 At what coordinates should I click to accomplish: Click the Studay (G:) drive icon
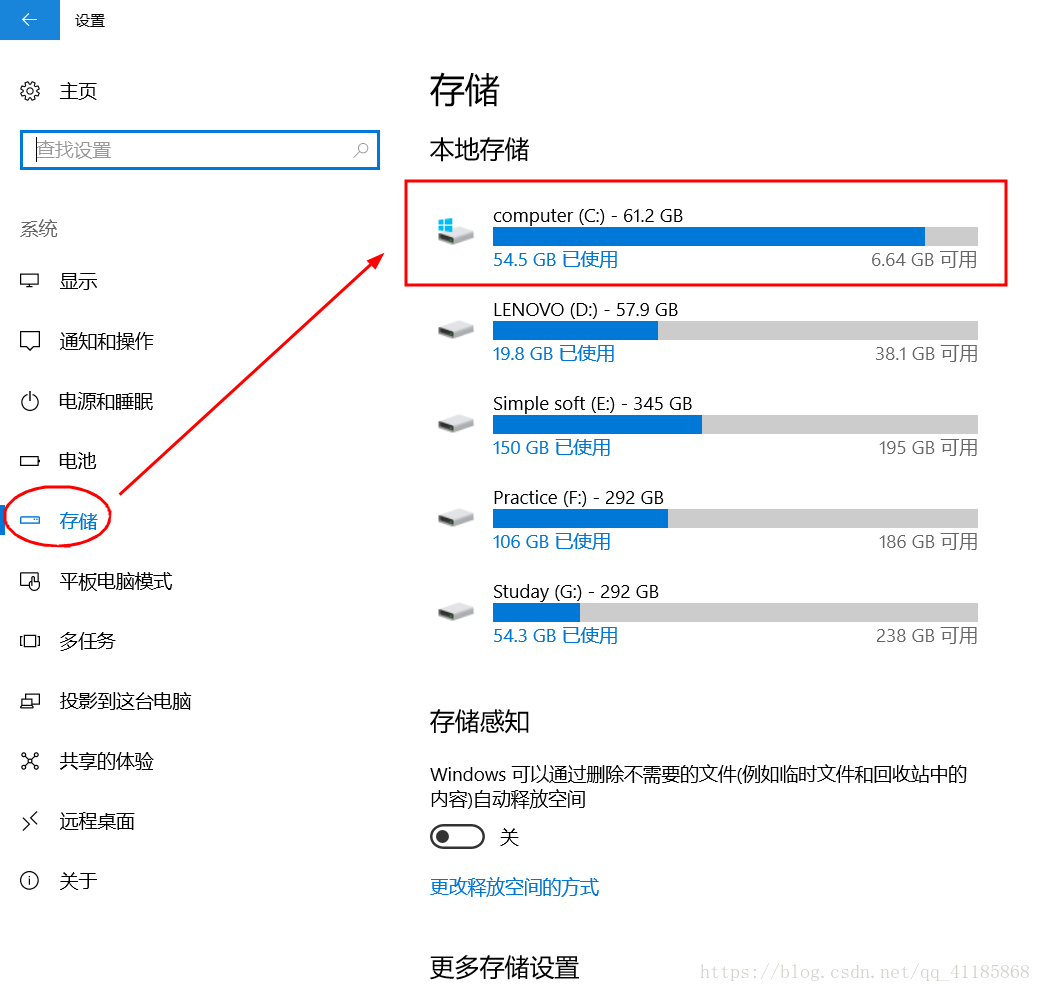pos(455,612)
